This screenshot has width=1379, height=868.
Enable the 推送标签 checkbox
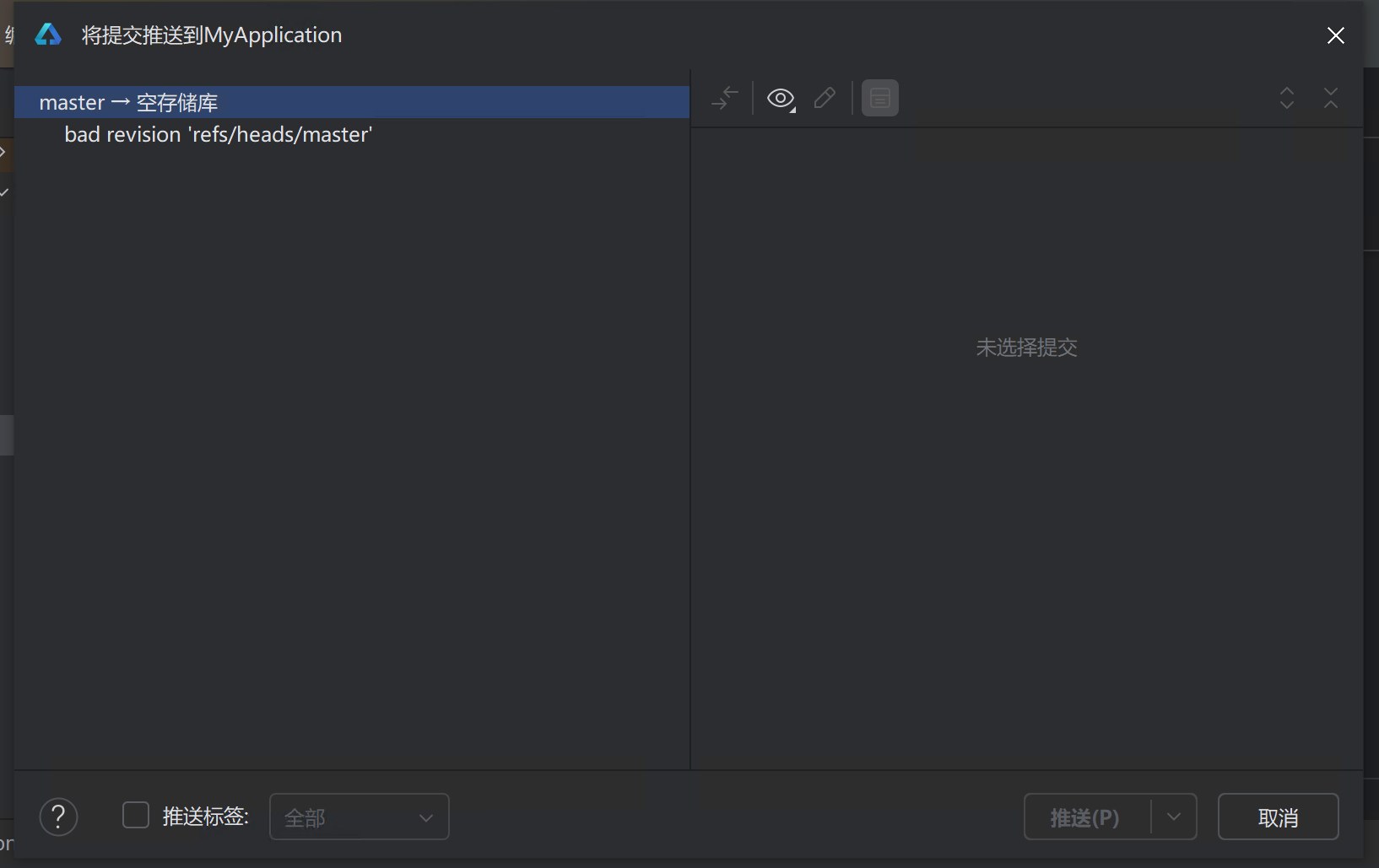click(136, 815)
